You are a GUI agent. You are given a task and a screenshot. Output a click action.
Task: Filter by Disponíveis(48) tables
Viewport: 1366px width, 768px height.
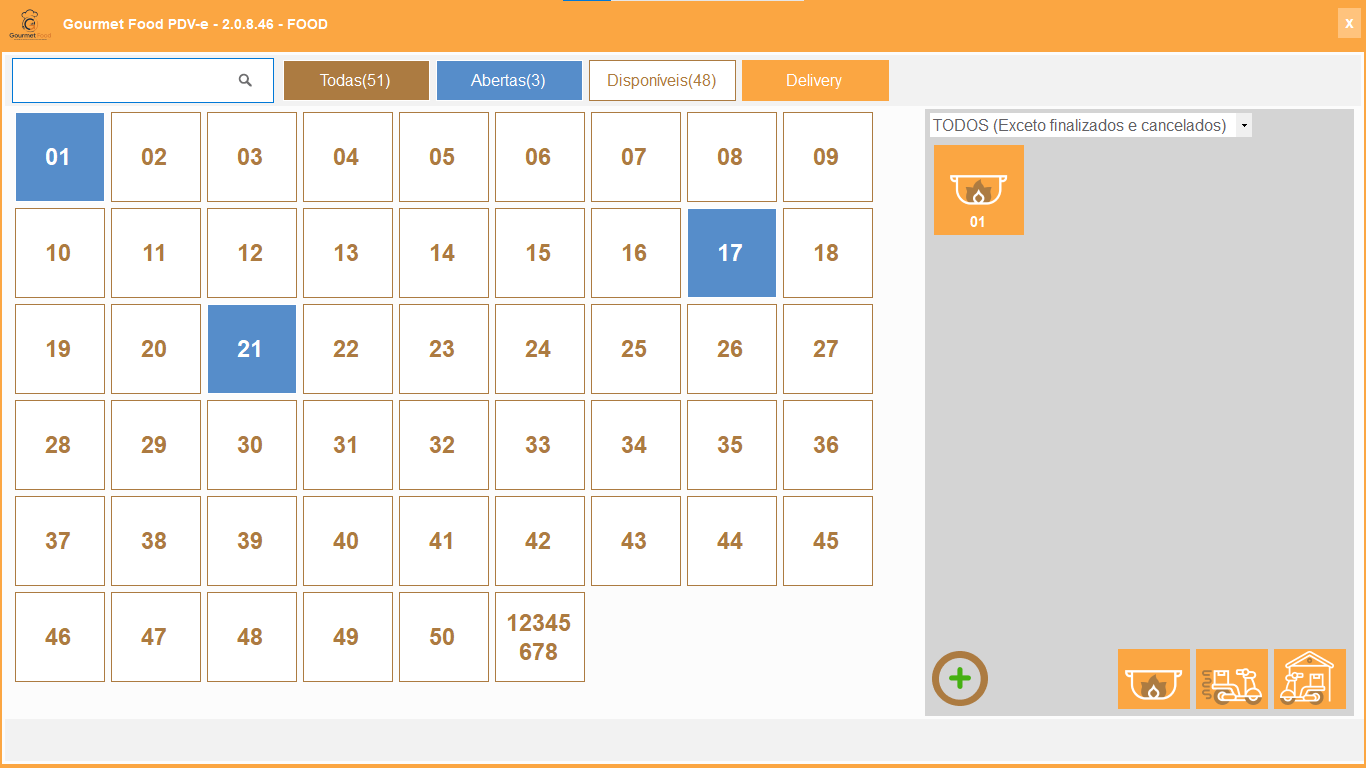click(662, 81)
